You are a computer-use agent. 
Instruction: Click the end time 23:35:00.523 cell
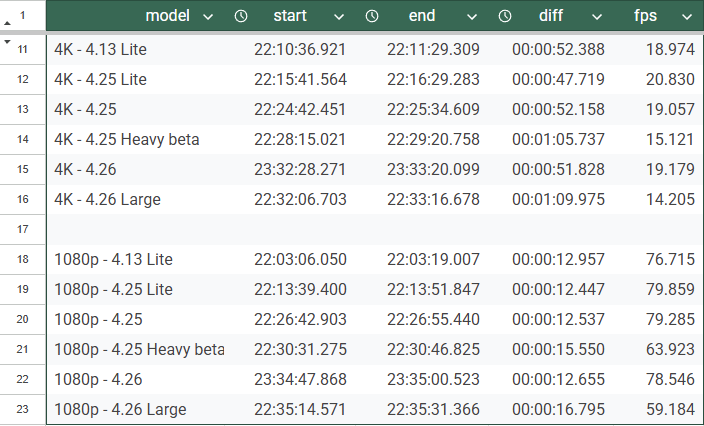[x=433, y=380]
